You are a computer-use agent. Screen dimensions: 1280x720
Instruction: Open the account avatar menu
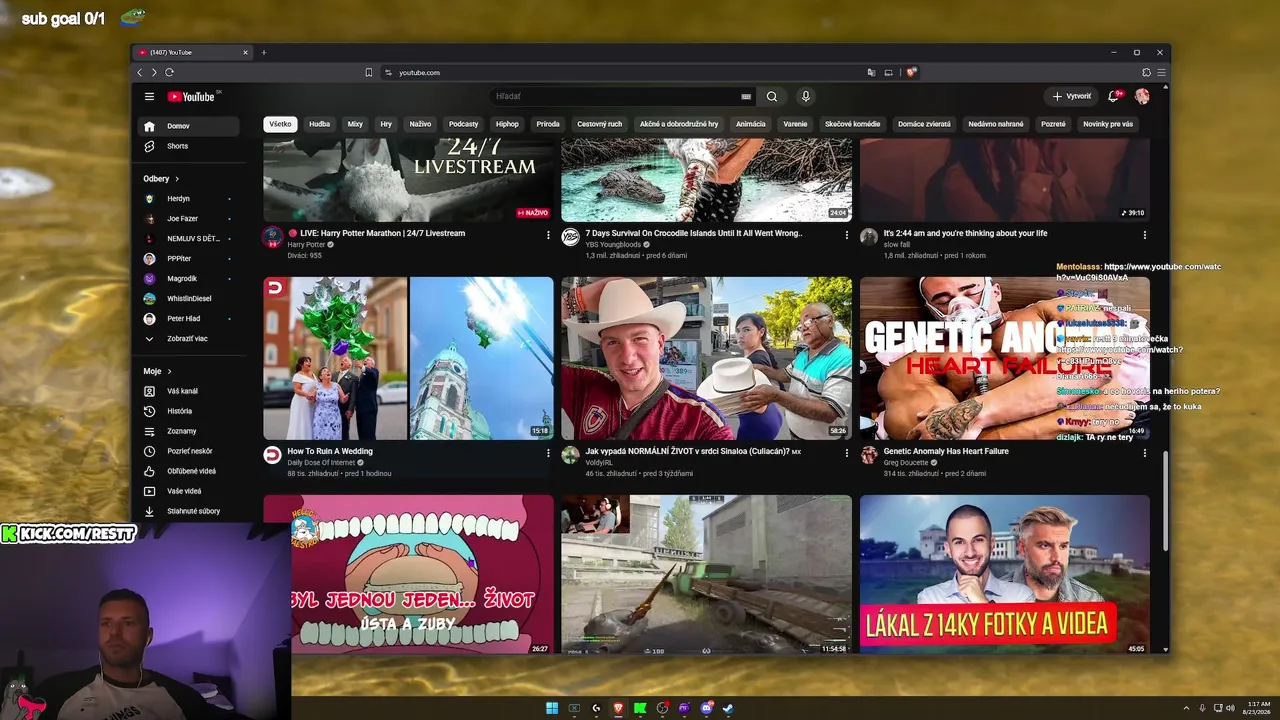1142,96
